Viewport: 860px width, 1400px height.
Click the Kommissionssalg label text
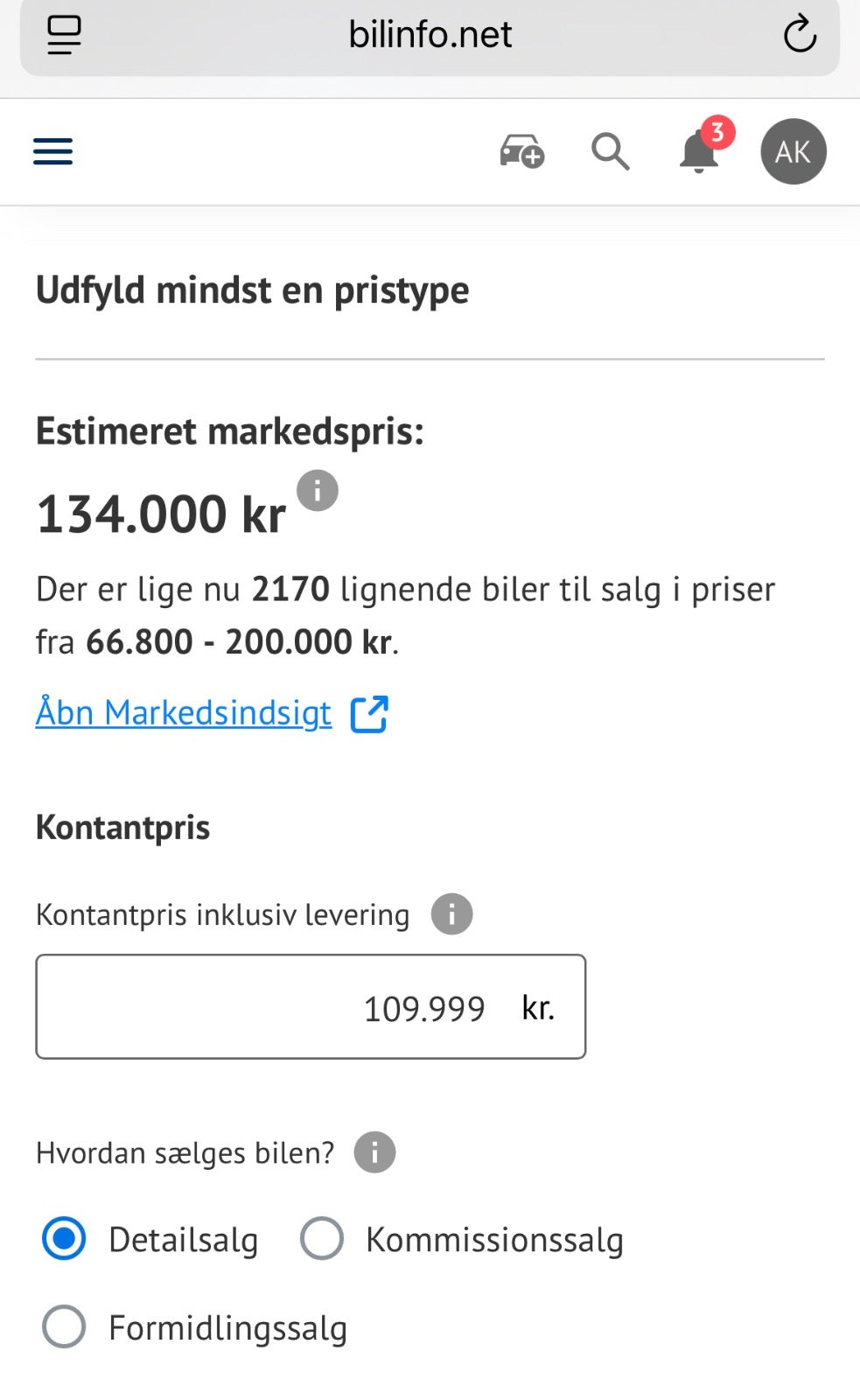[494, 1240]
